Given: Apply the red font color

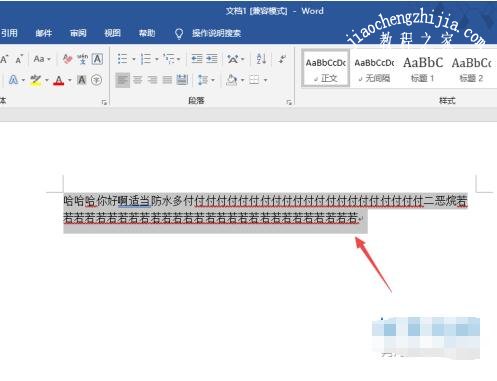Looking at the screenshot, I should (59, 80).
